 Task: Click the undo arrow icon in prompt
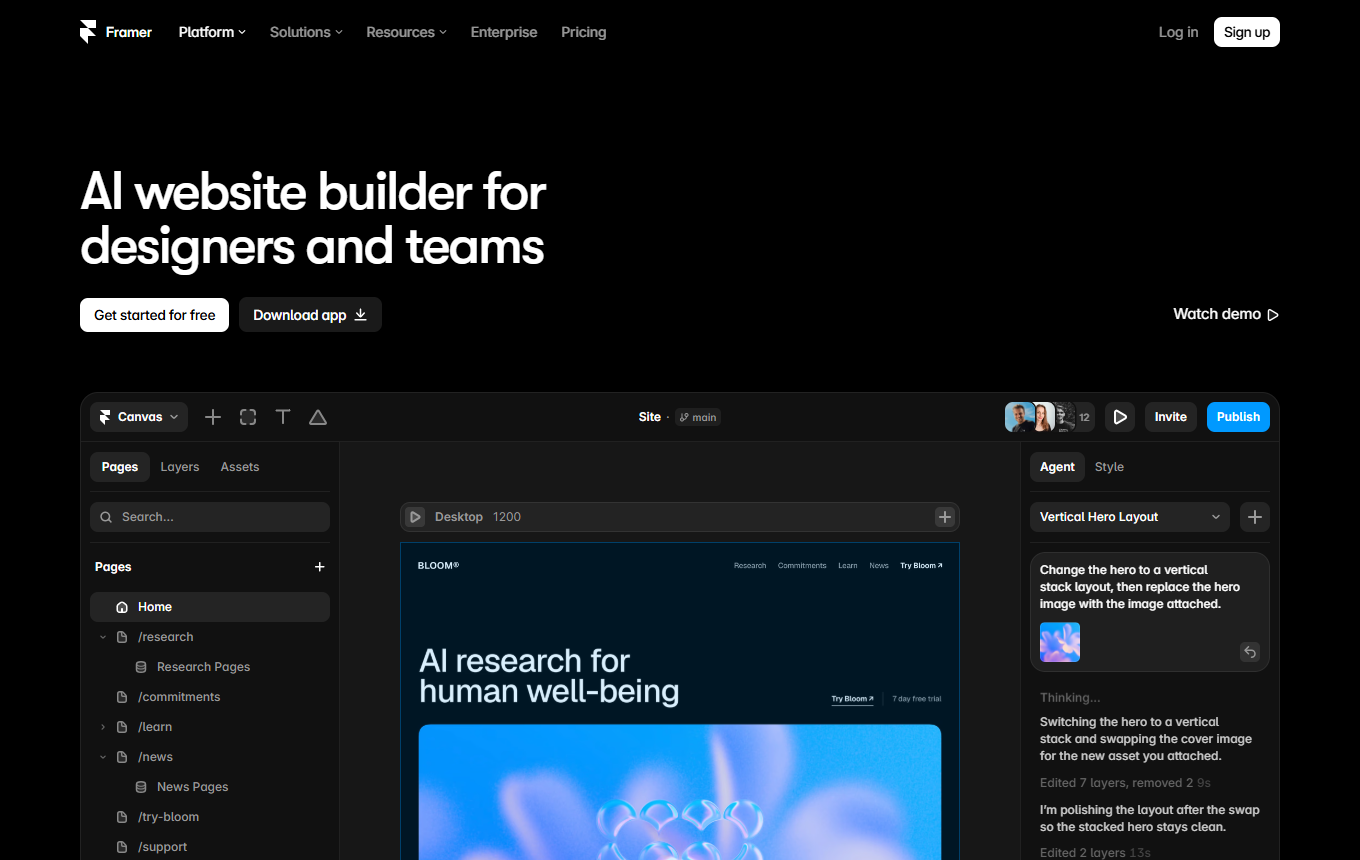(x=1250, y=652)
